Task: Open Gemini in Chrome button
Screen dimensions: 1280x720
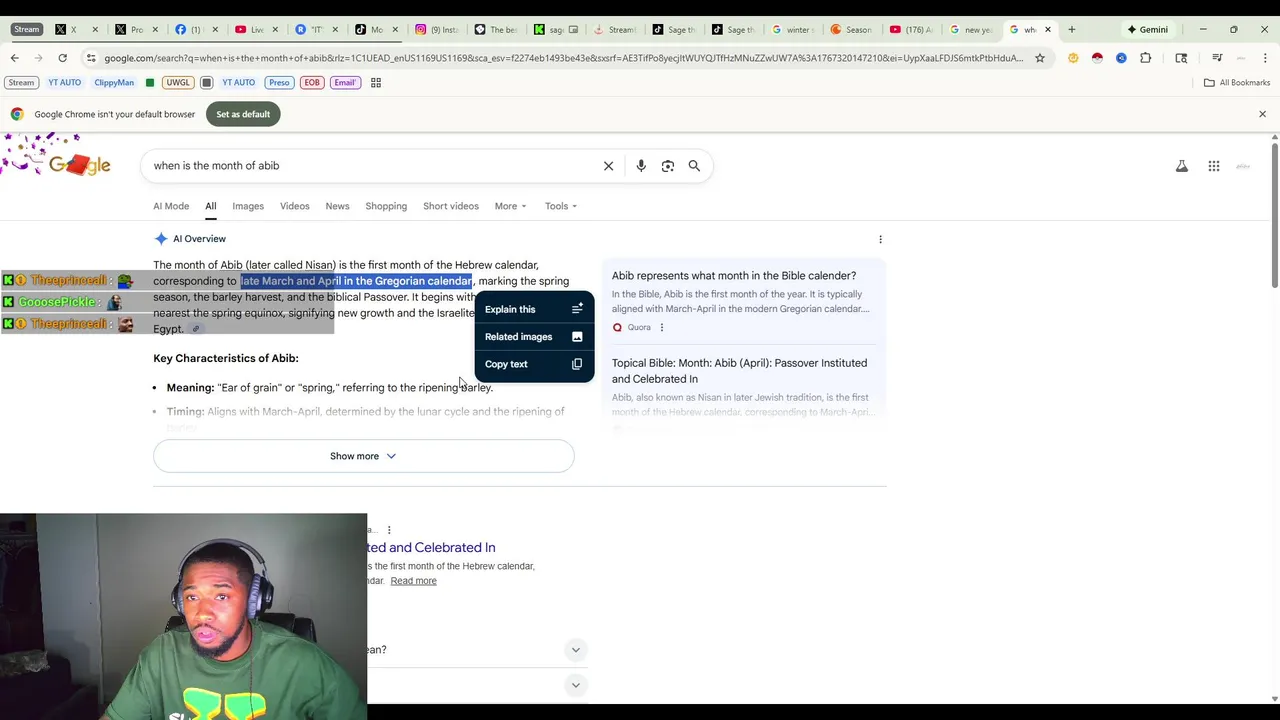Action: pyautogui.click(x=1148, y=29)
